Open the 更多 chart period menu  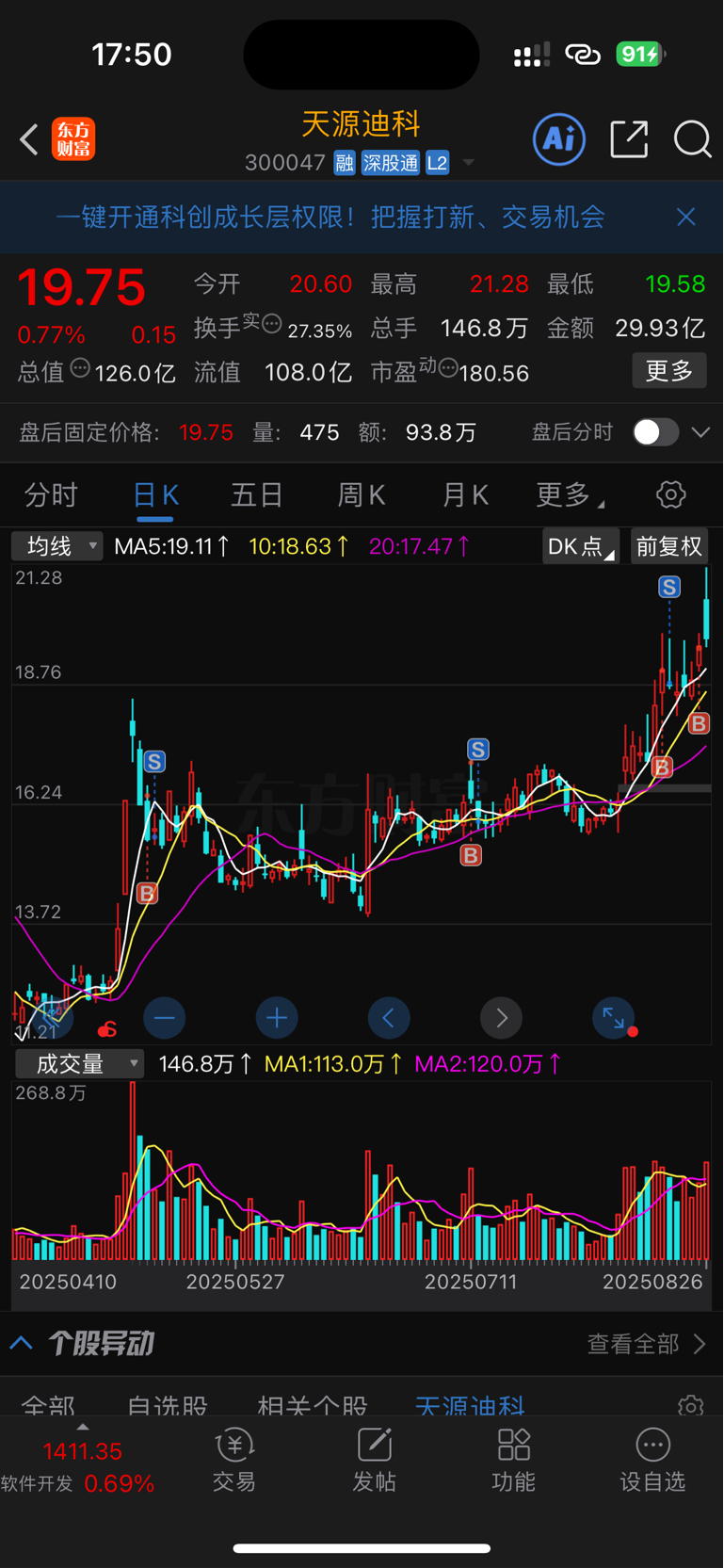click(570, 494)
